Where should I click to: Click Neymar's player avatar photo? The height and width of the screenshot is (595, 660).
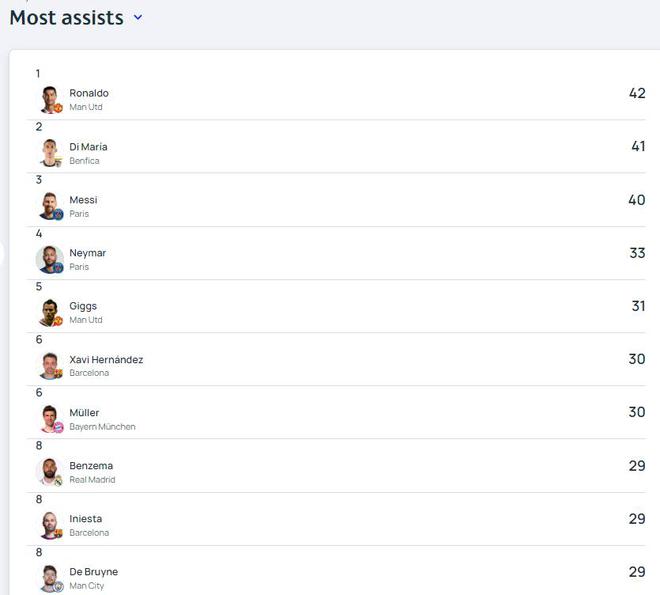coord(50,259)
